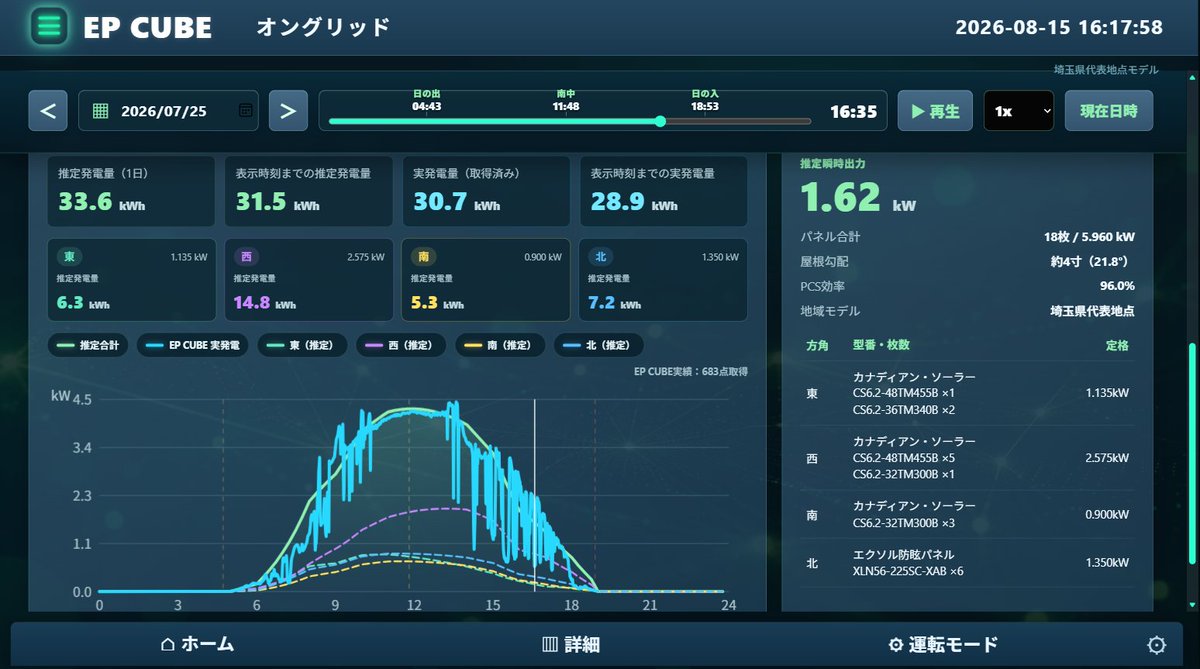Click the 埼玉県代表地点 region model value
The image size is (1200, 669).
pos(1092,311)
